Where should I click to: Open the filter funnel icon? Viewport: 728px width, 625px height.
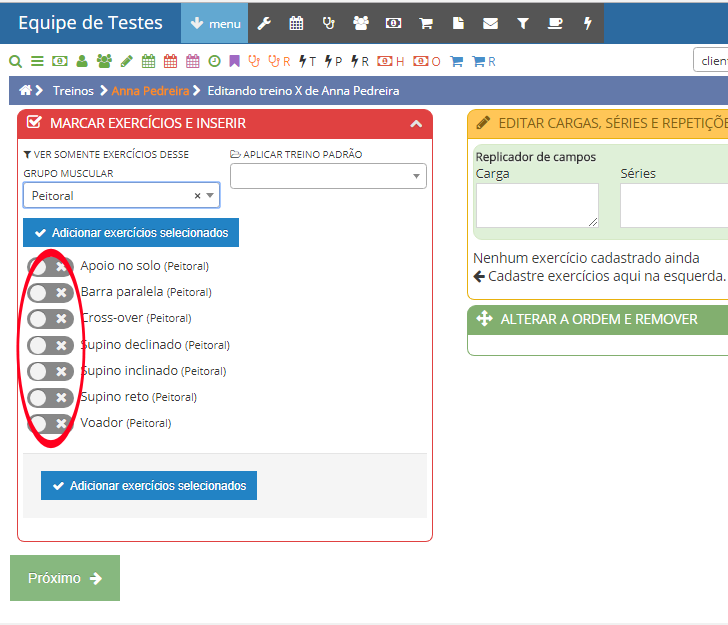pos(522,23)
